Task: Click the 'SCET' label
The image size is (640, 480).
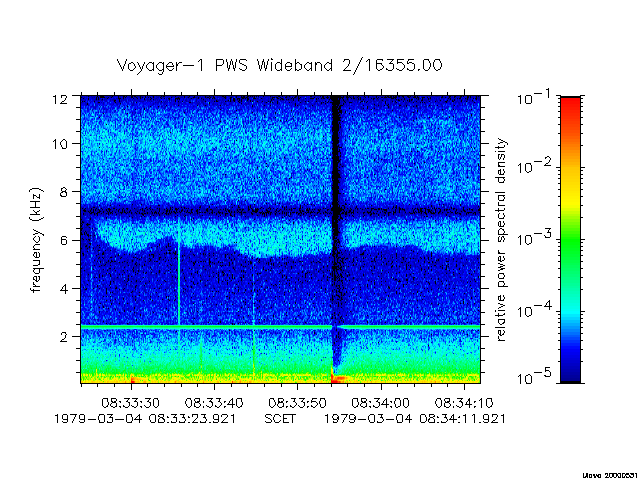Action: coord(280,419)
